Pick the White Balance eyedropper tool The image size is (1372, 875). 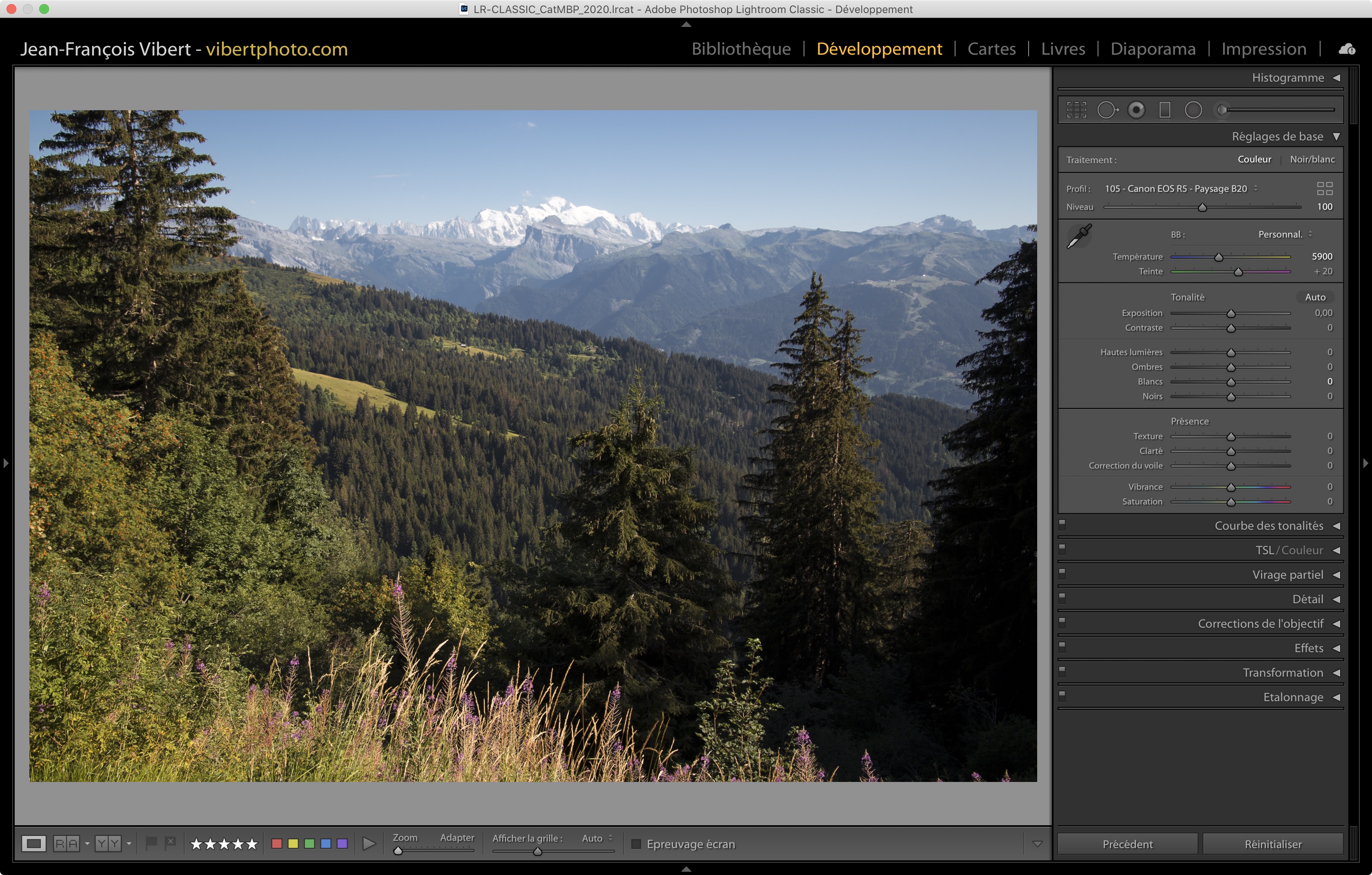pos(1078,235)
